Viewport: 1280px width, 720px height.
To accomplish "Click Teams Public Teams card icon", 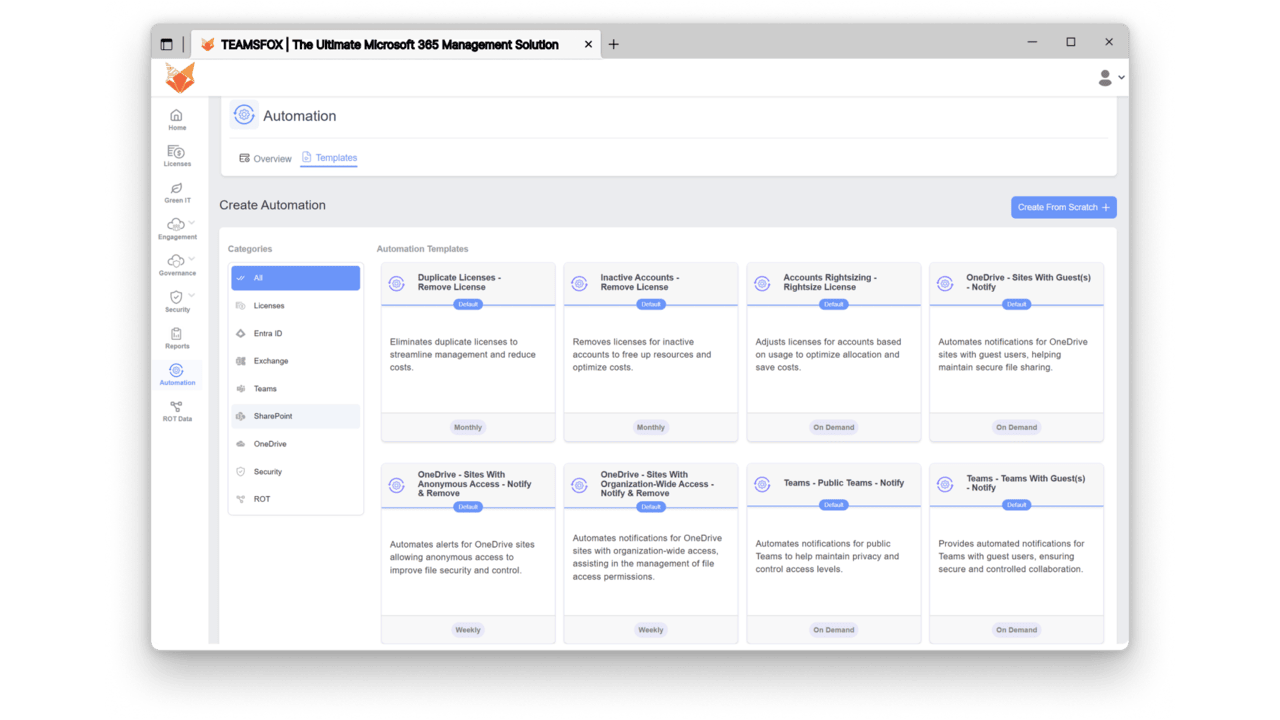I will tap(762, 485).
